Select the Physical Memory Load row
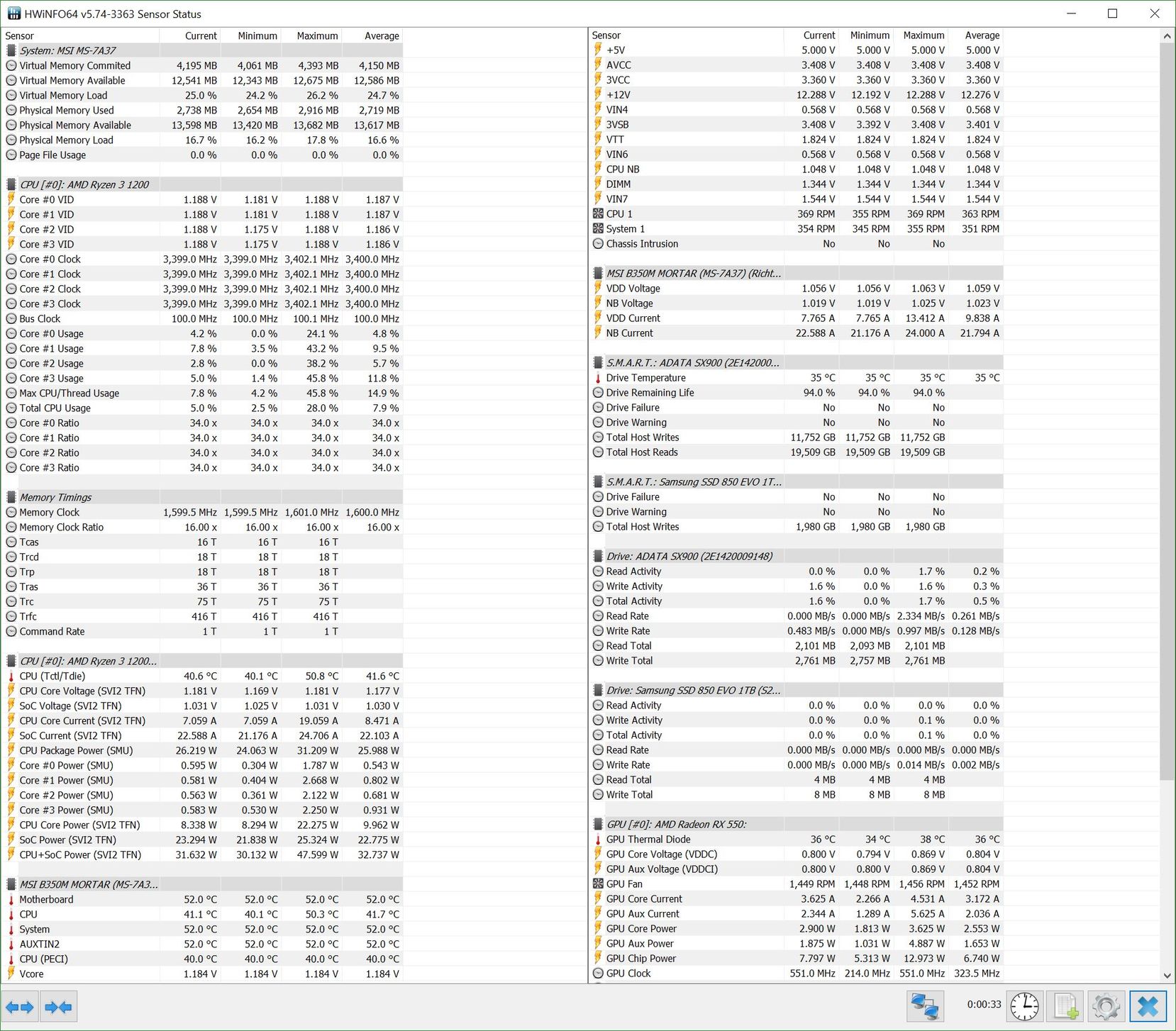Screen dimensions: 1176x1031 click(203, 140)
